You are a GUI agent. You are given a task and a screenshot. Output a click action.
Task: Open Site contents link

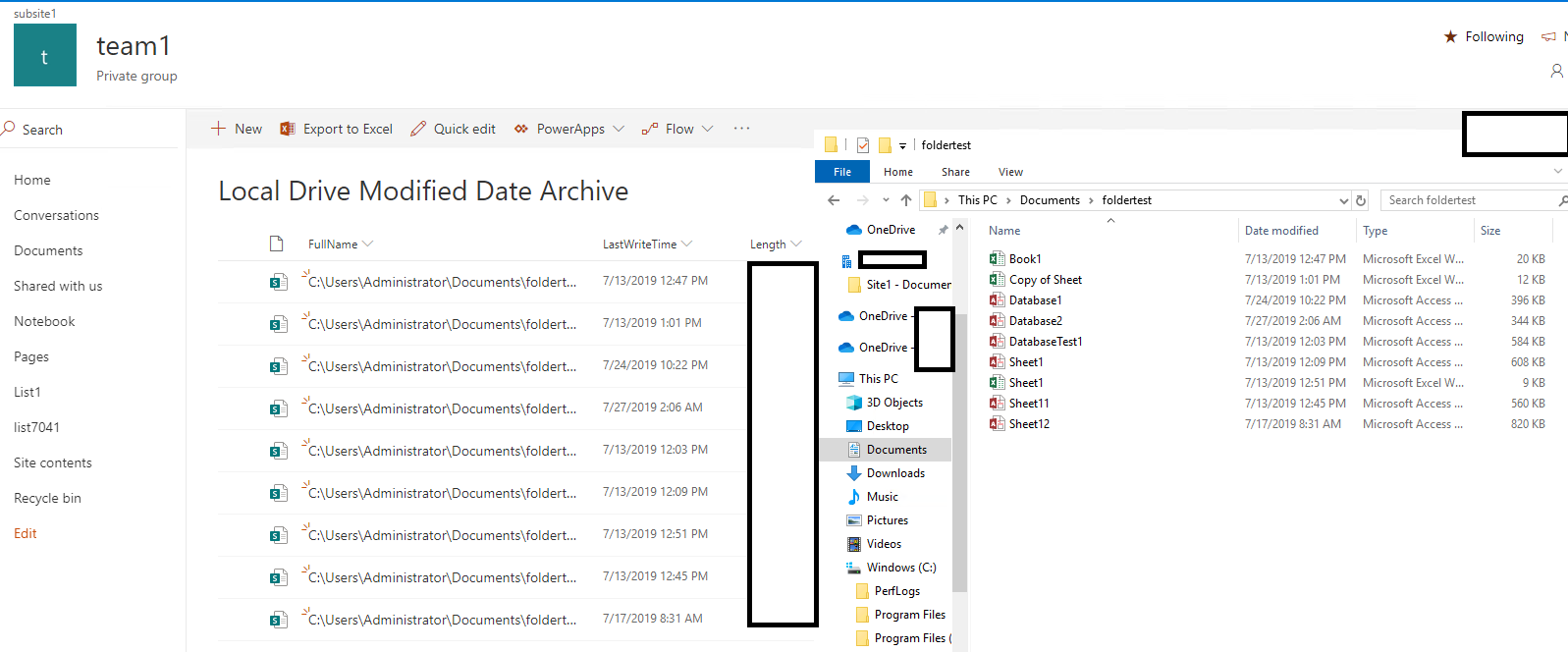tap(53, 462)
